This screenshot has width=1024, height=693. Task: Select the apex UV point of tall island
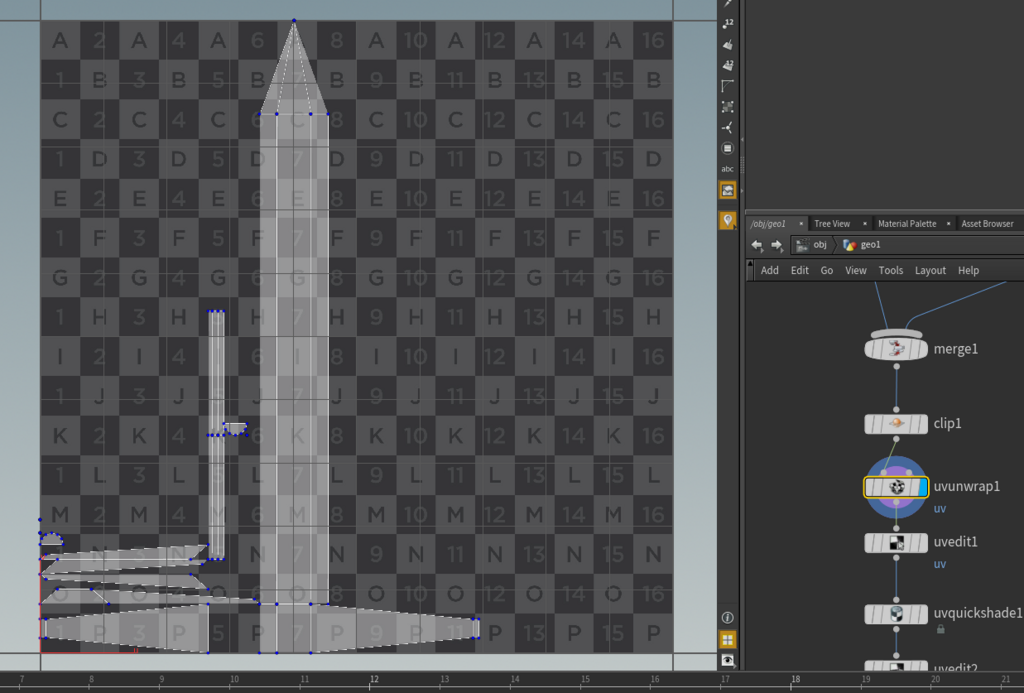(294, 21)
